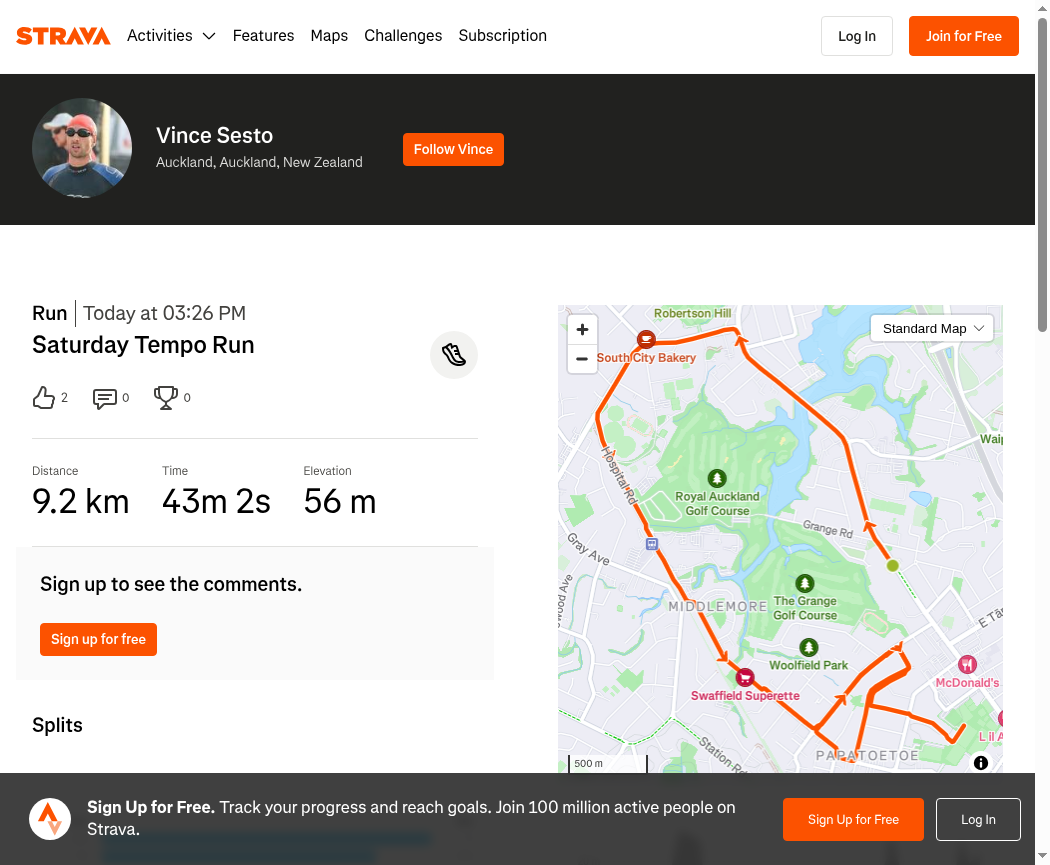Click the Strava logo
This screenshot has height=865, width=1050.
(63, 36)
